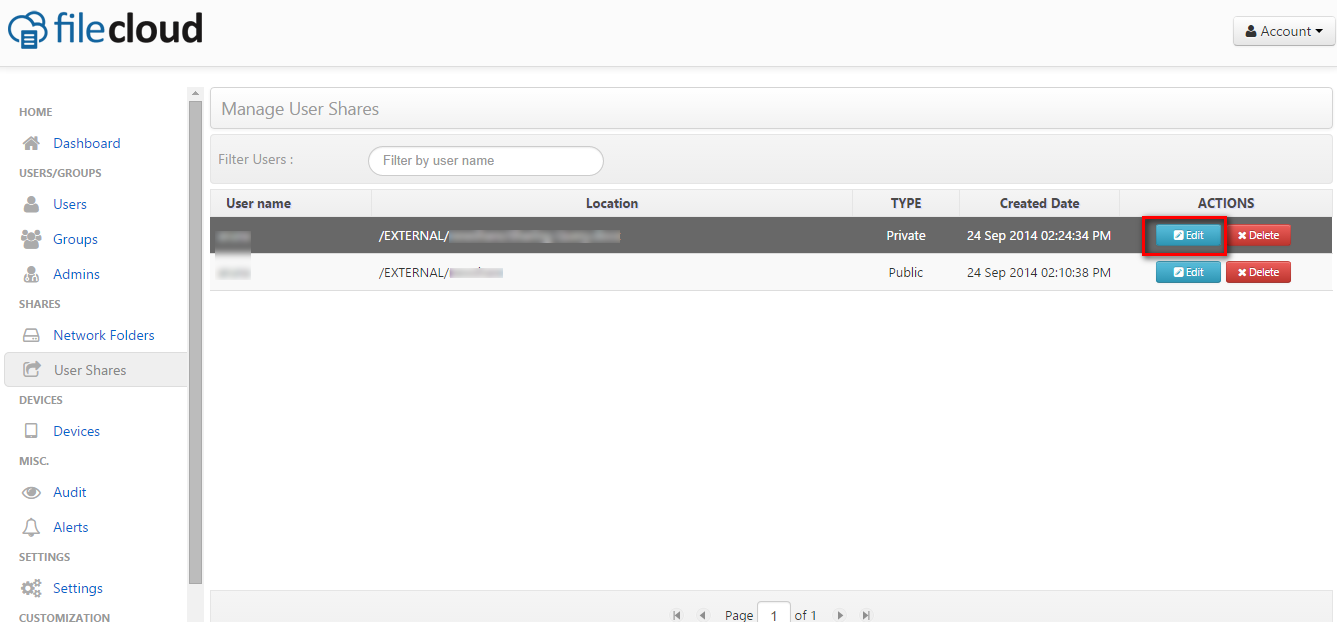Click date 24 Sep 2014 02:24:34 PM

click(x=1039, y=236)
